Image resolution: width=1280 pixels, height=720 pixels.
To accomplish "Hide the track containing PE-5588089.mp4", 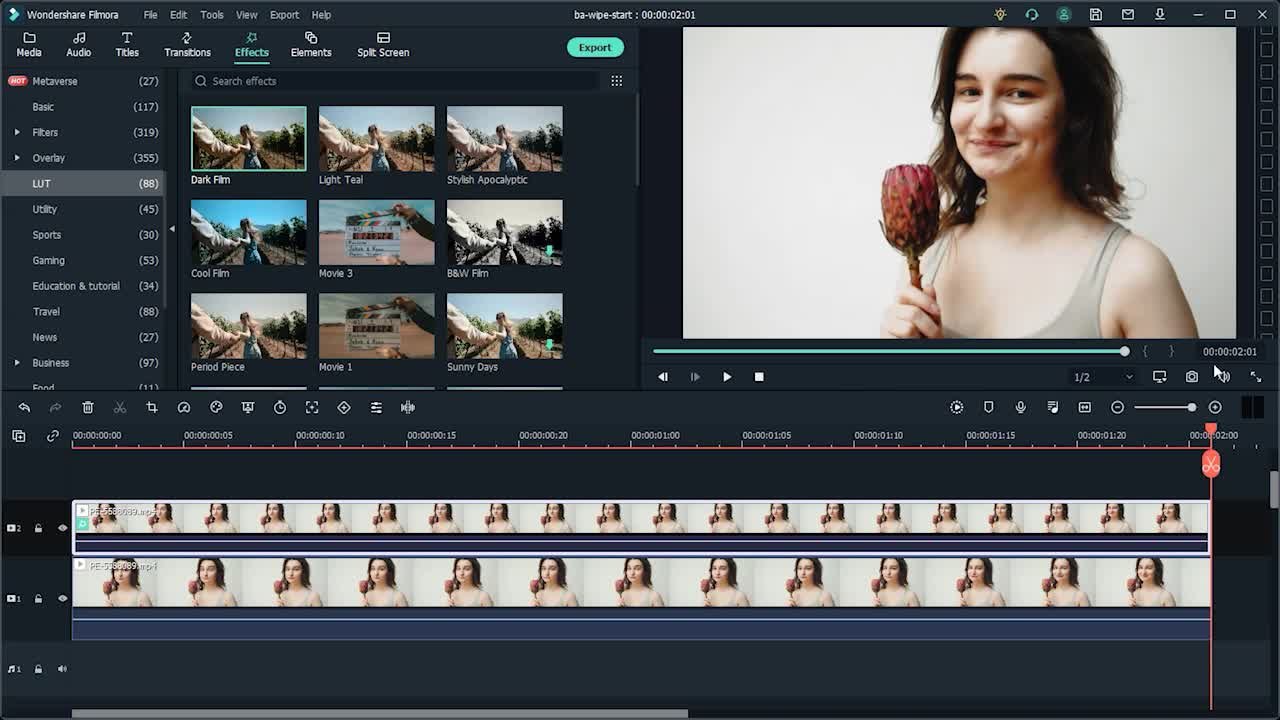I will pyautogui.click(x=62, y=527).
